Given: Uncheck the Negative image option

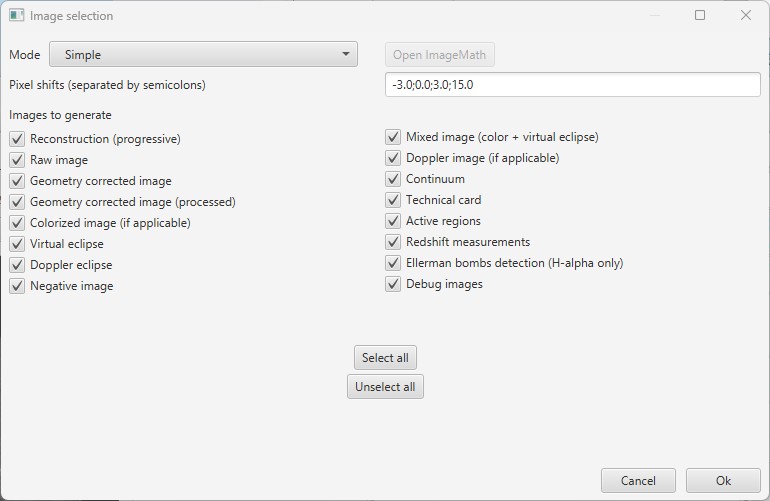Looking at the screenshot, I should (17, 286).
